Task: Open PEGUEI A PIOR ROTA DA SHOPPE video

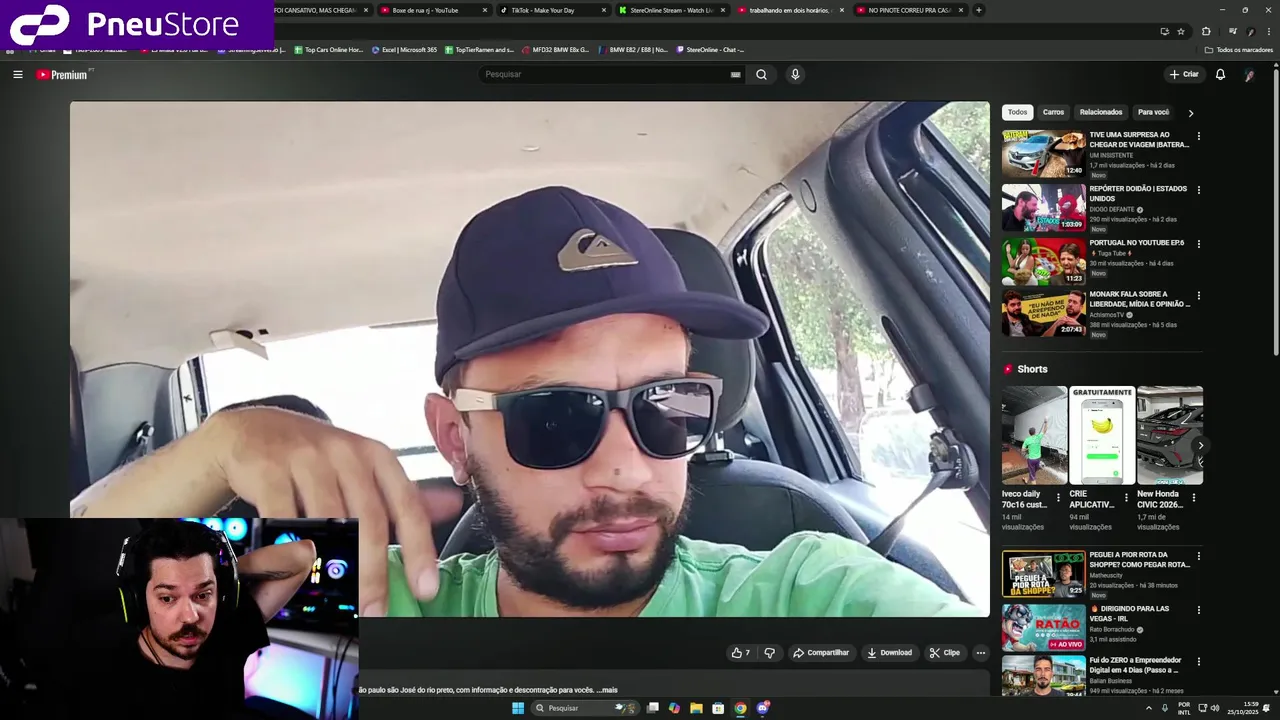Action: [x=1043, y=573]
